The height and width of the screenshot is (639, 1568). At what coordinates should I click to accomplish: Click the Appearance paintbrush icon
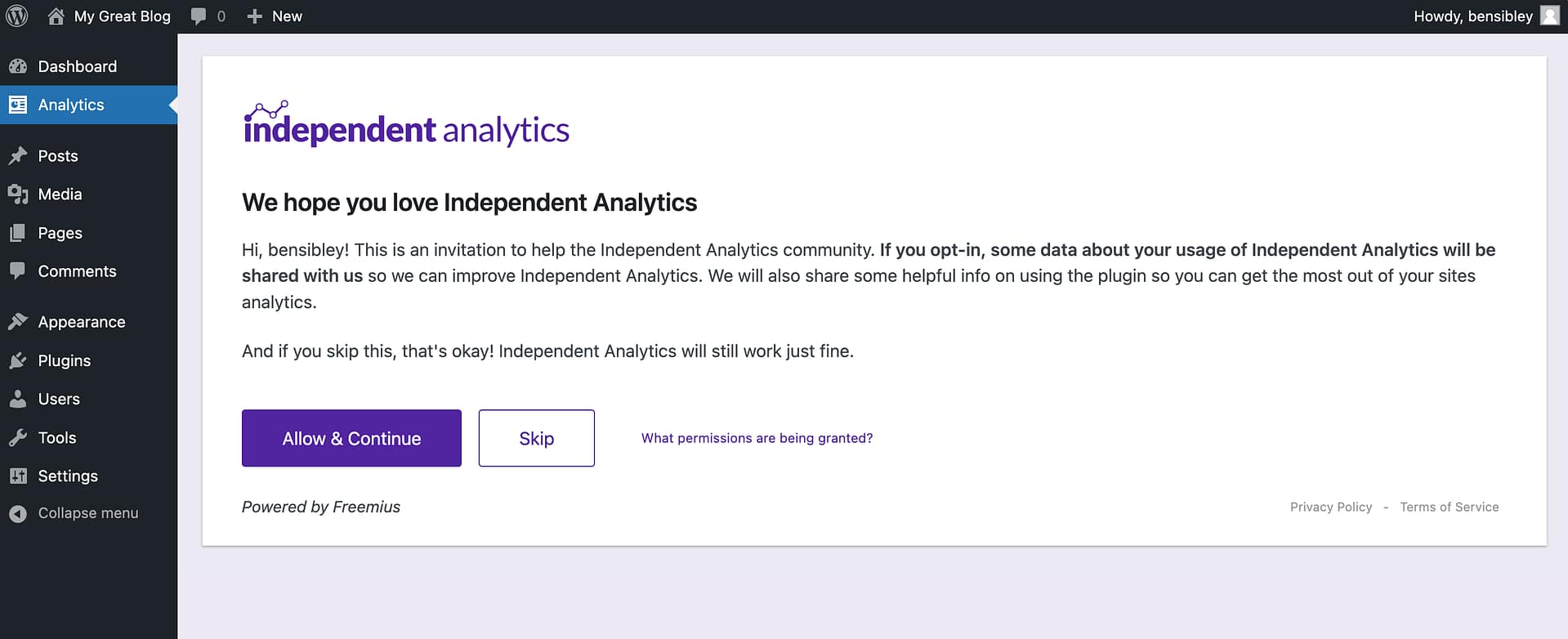click(18, 322)
